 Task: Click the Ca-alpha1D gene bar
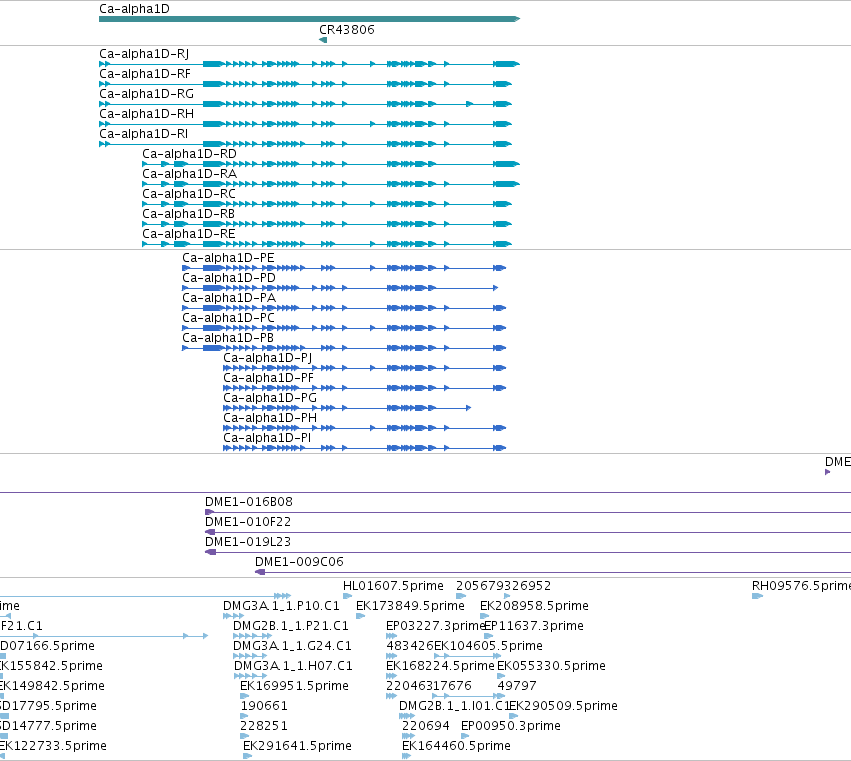coord(309,19)
